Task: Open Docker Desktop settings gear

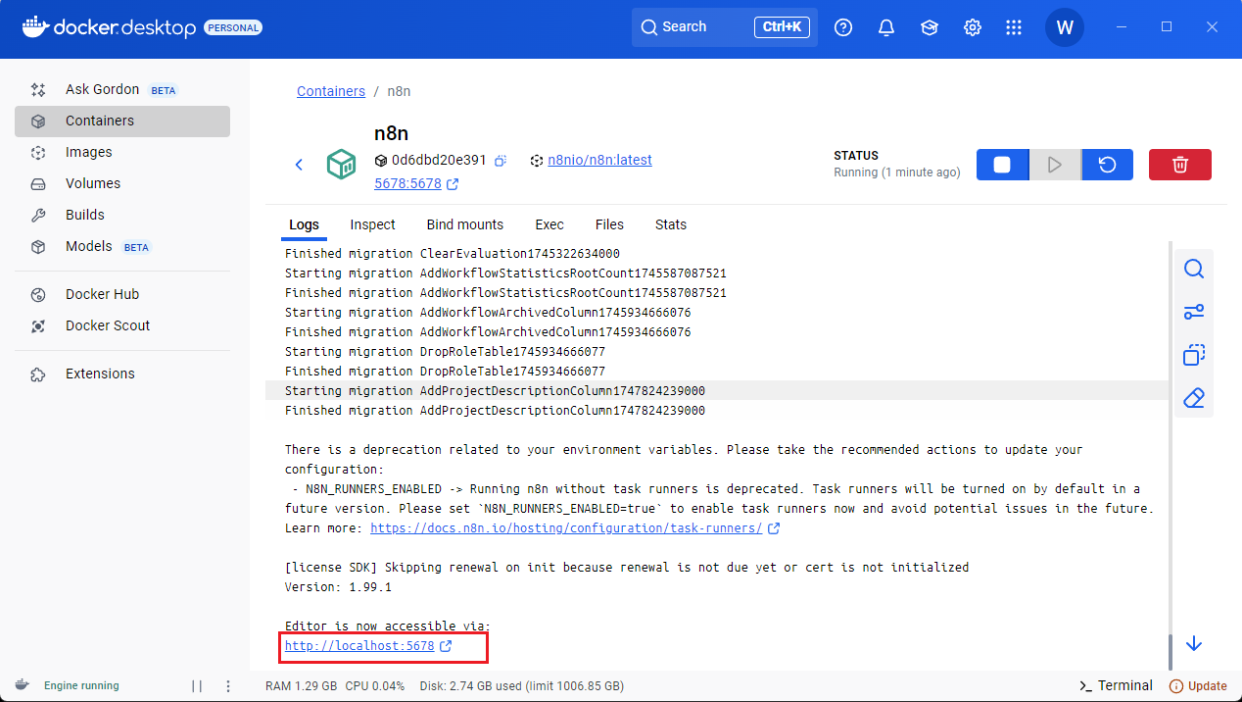Action: (x=972, y=28)
